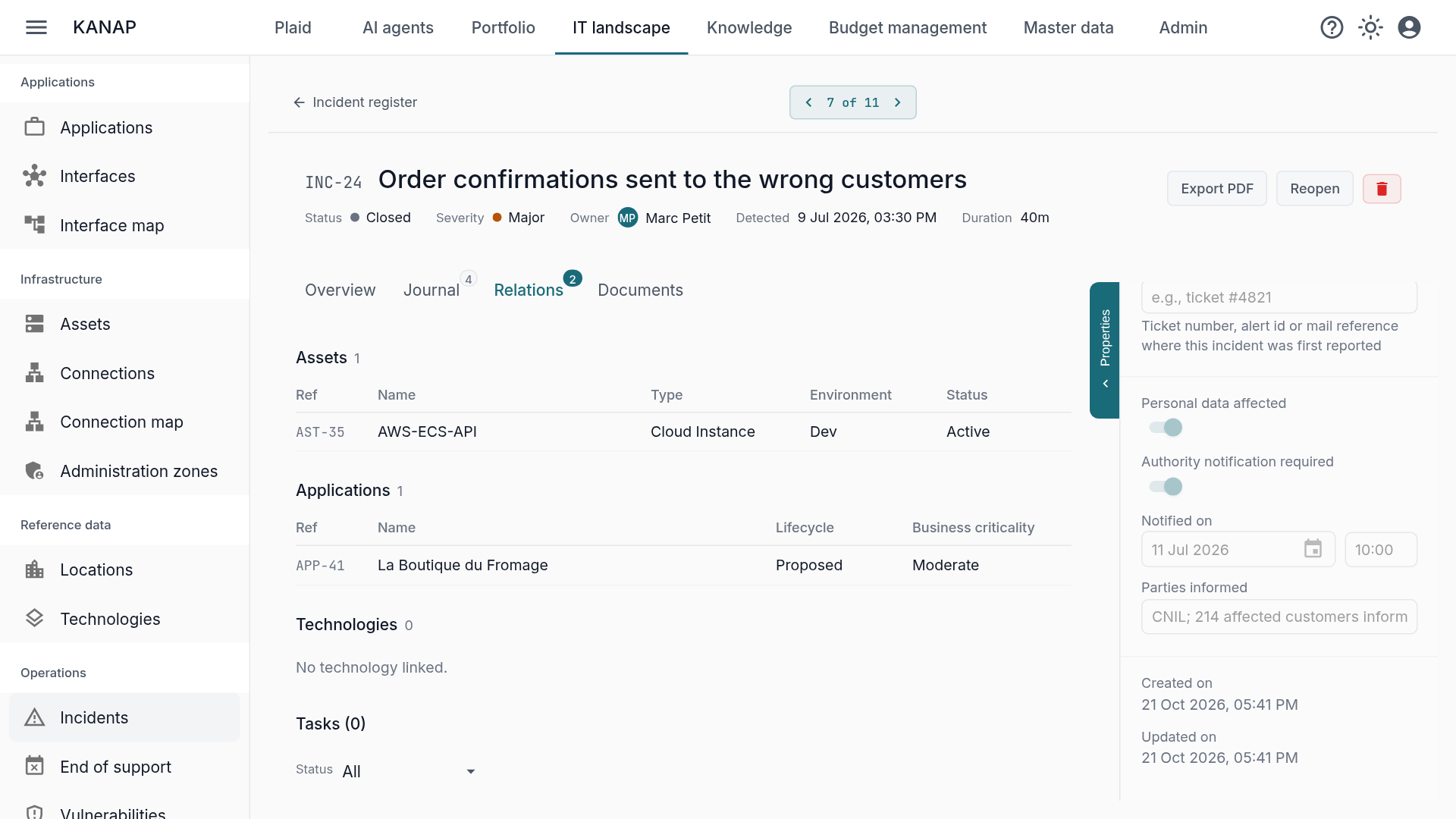1456x819 pixels.
Task: Go to previous incident with left chevron
Action: pos(808,102)
